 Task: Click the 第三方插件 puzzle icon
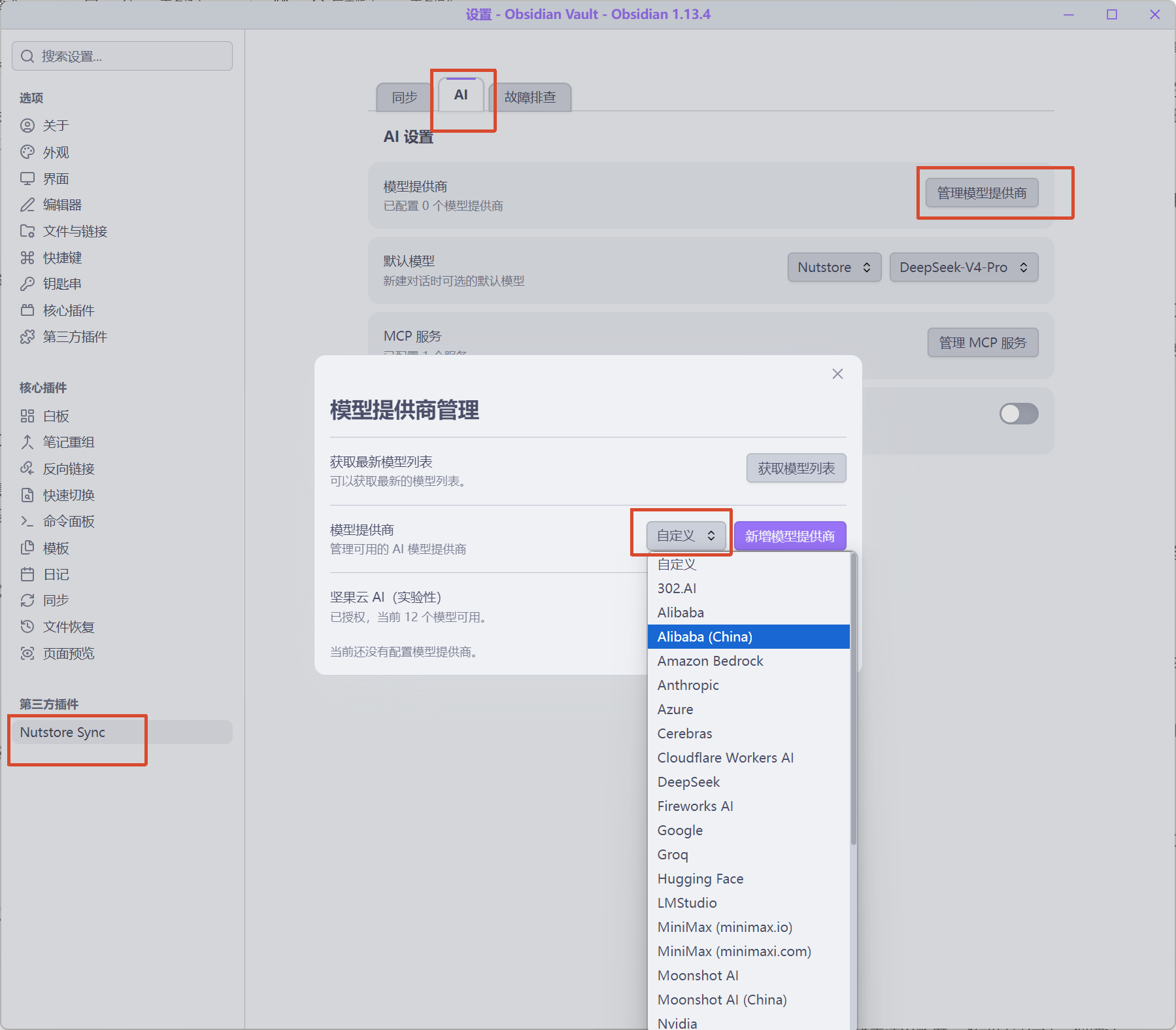point(27,337)
